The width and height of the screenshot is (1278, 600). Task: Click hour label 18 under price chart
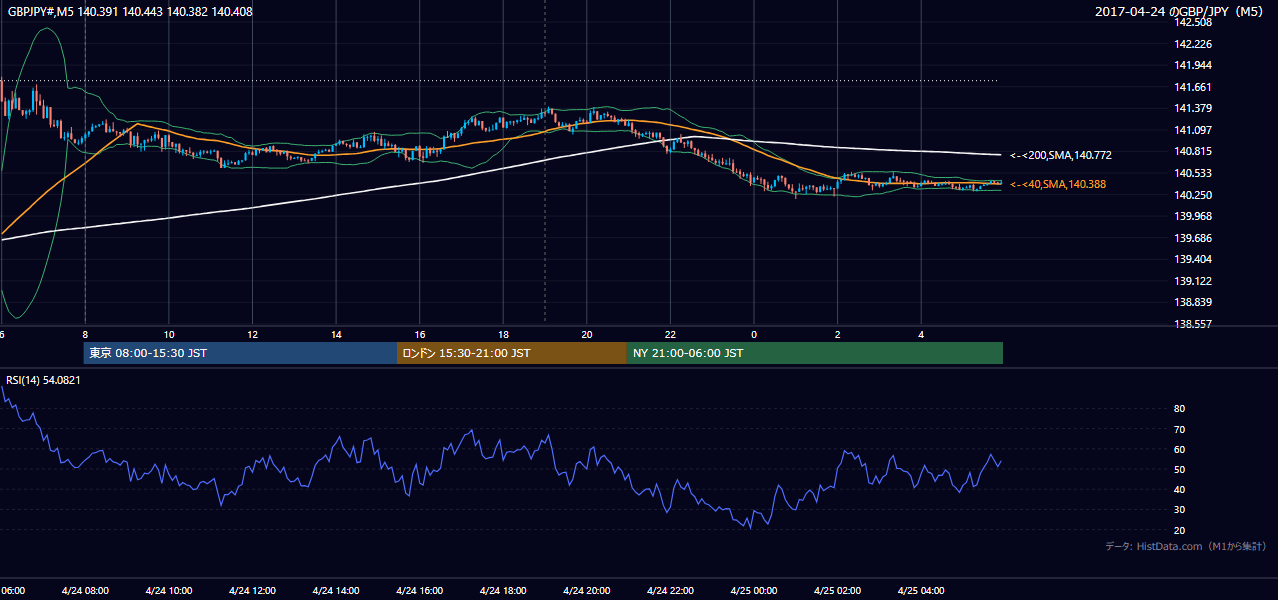tap(504, 335)
